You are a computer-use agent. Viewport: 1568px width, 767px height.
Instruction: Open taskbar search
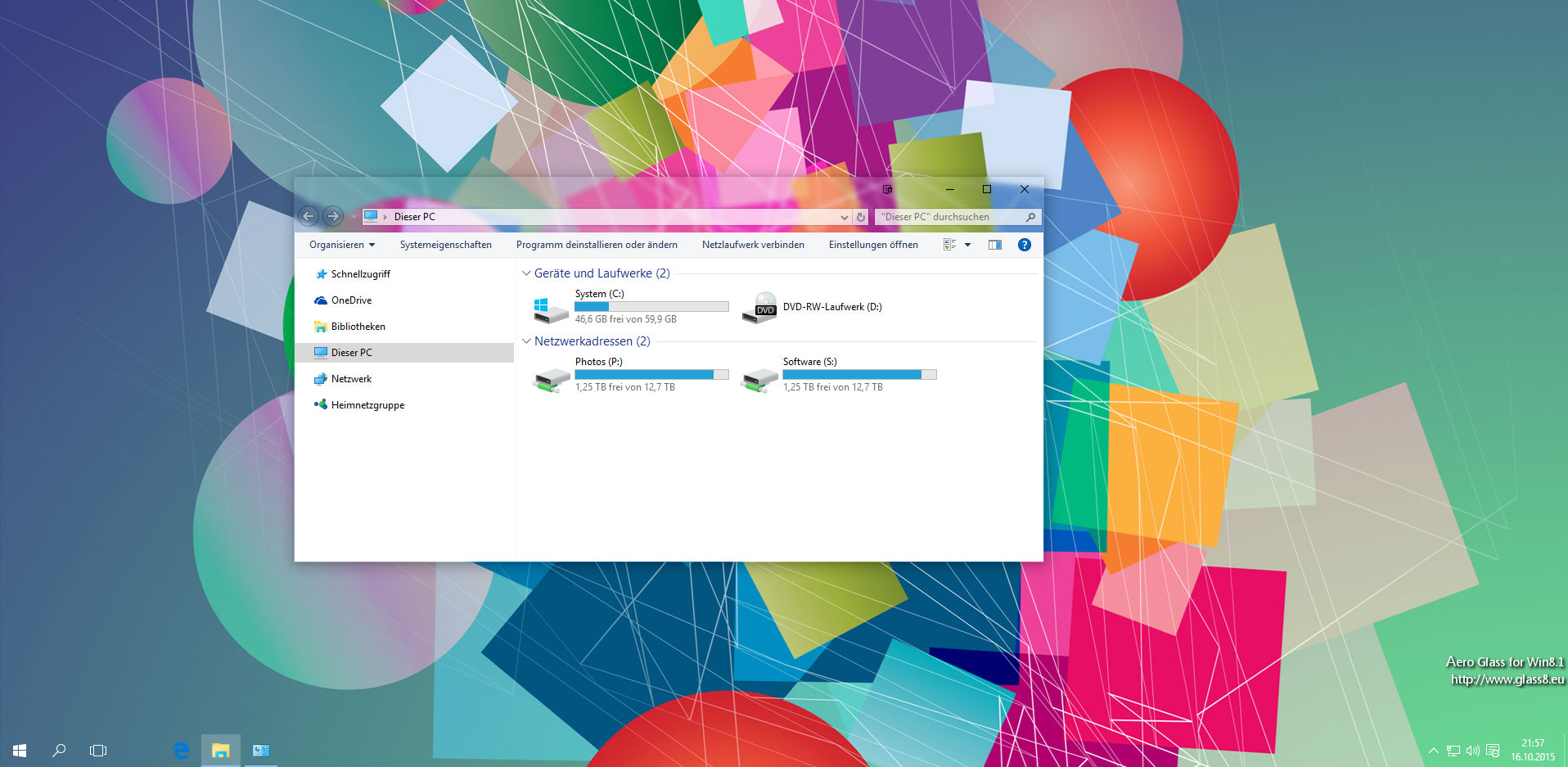pos(59,751)
